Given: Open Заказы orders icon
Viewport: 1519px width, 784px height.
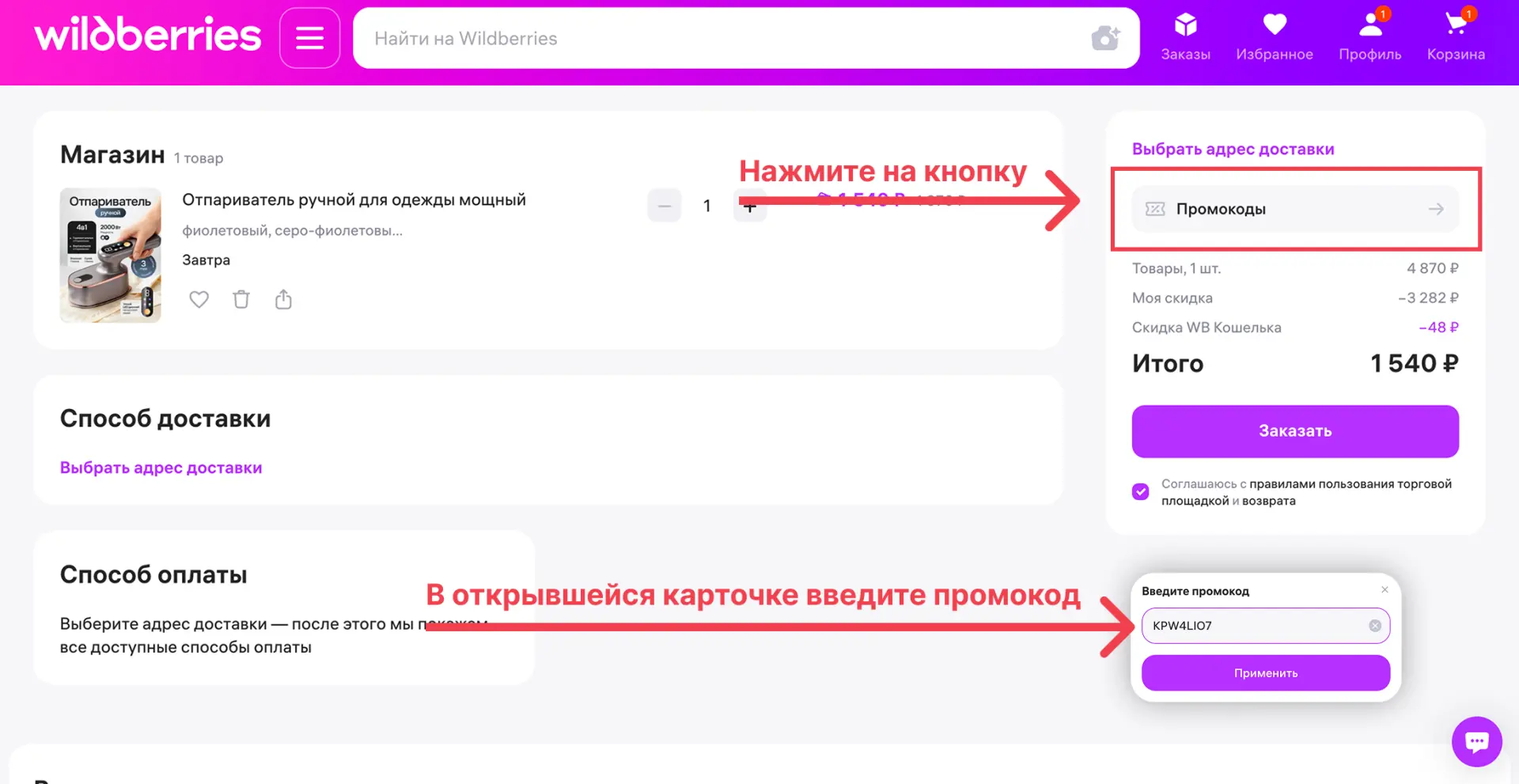Looking at the screenshot, I should (1185, 36).
